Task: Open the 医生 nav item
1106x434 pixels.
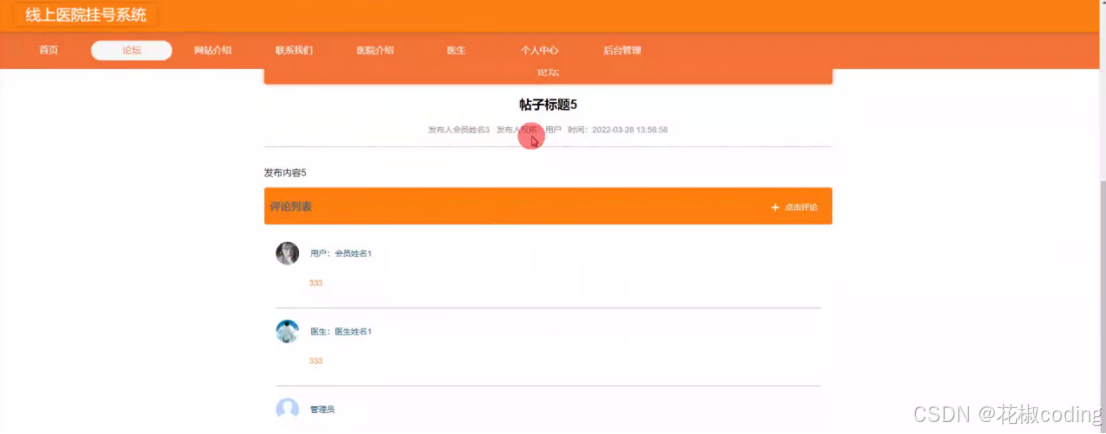Action: [456, 51]
